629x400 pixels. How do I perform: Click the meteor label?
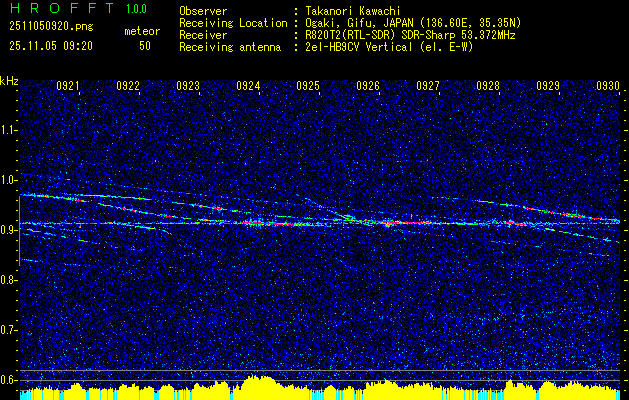pos(142,31)
